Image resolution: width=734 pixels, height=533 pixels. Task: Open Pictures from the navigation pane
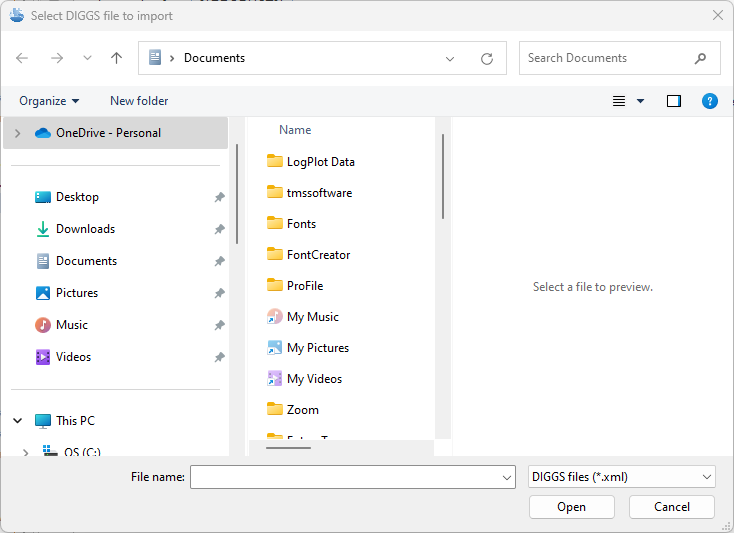coord(77,293)
